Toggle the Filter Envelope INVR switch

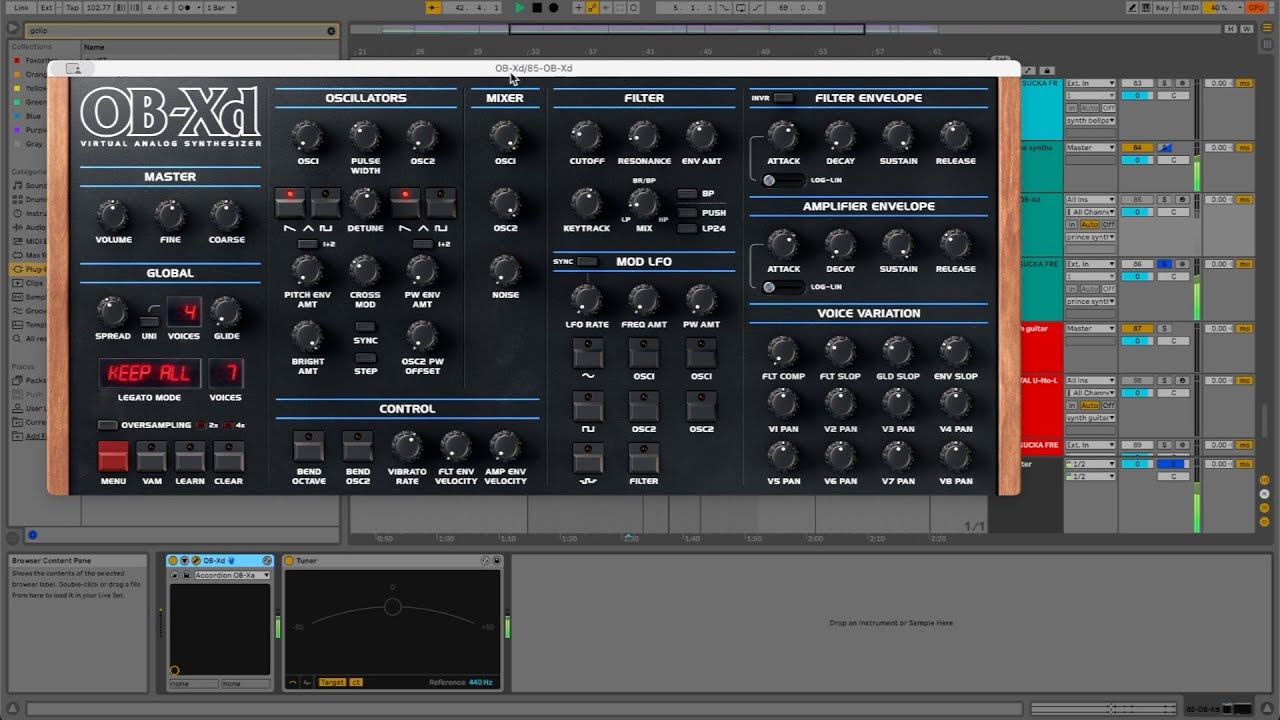784,98
